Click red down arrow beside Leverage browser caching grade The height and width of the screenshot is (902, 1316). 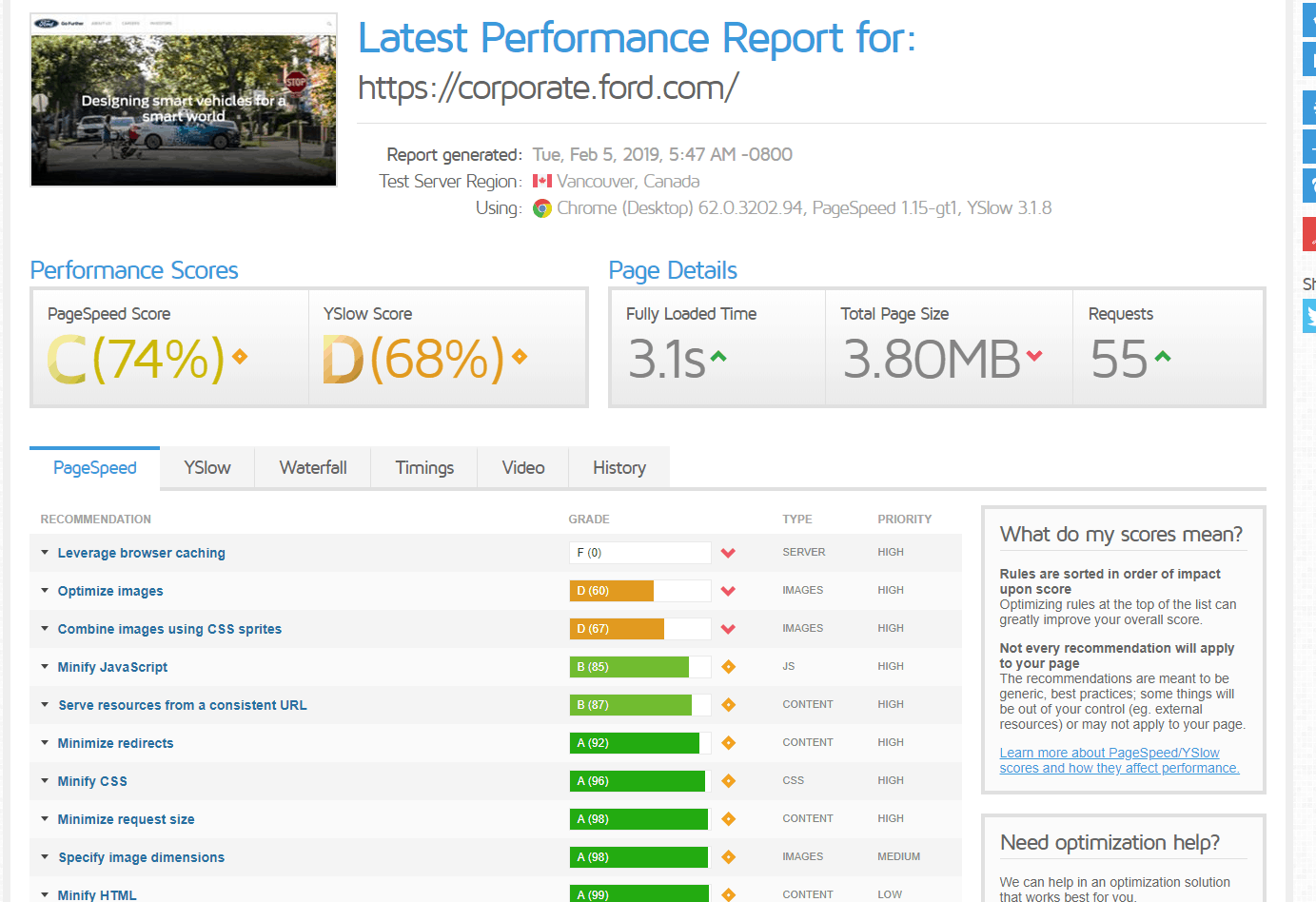tap(728, 553)
